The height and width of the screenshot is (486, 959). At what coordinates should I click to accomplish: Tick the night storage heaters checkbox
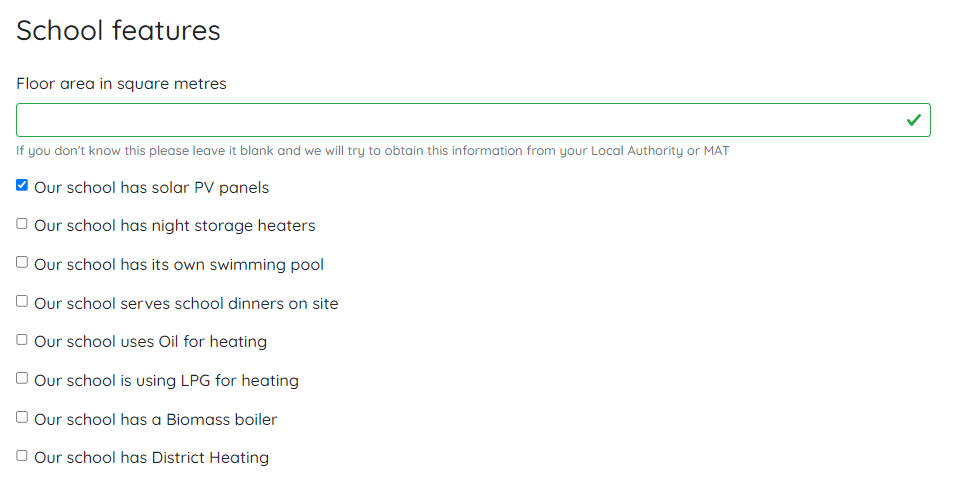click(x=22, y=224)
